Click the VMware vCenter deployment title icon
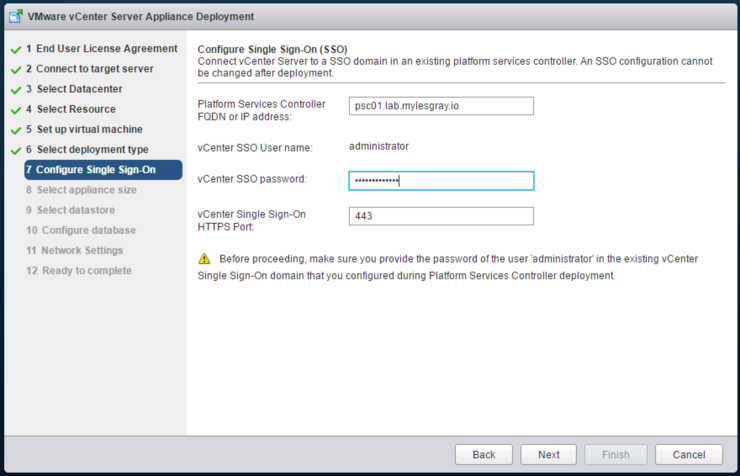 (16, 16)
